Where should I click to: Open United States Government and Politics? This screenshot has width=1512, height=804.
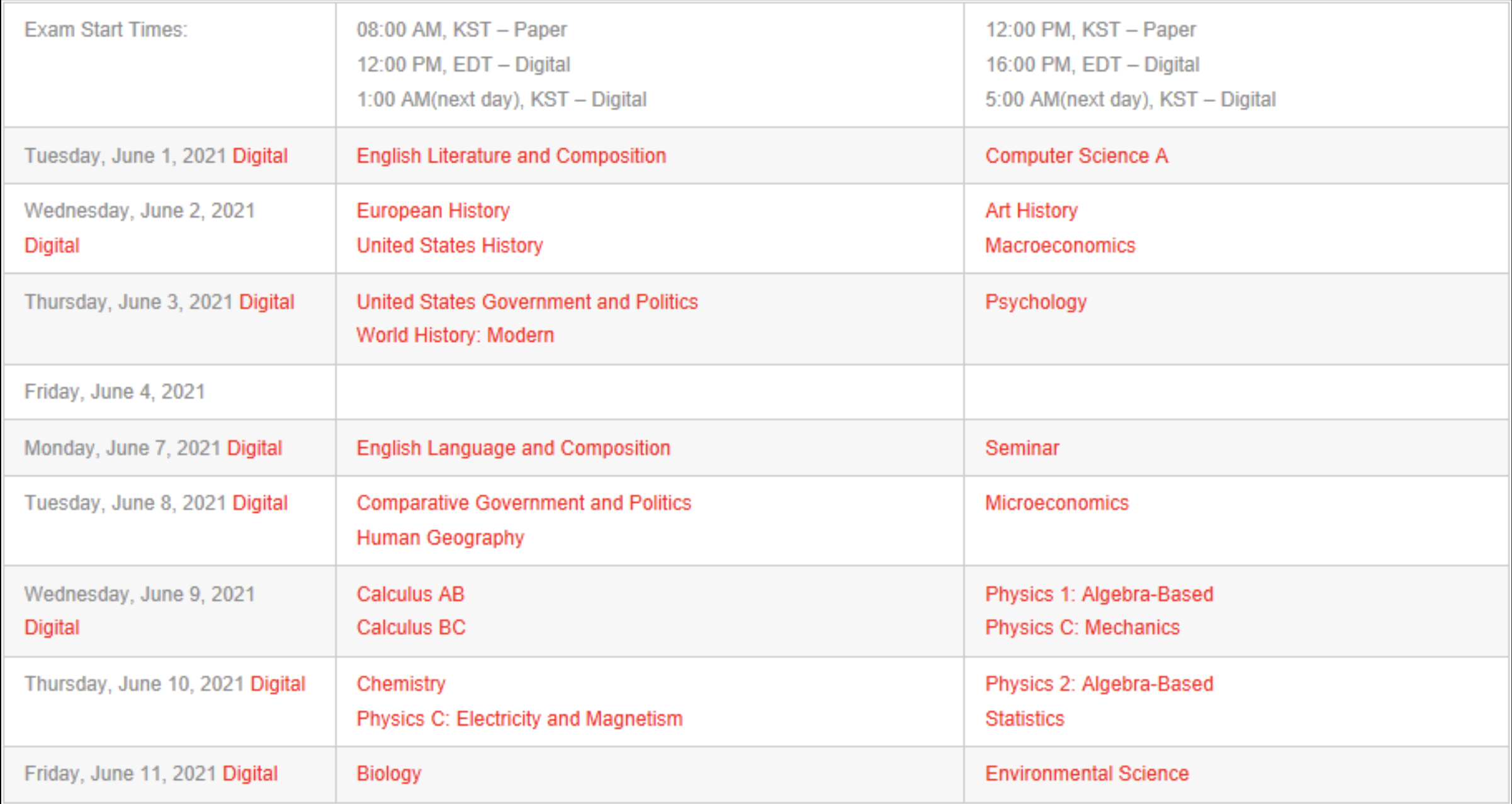527,301
